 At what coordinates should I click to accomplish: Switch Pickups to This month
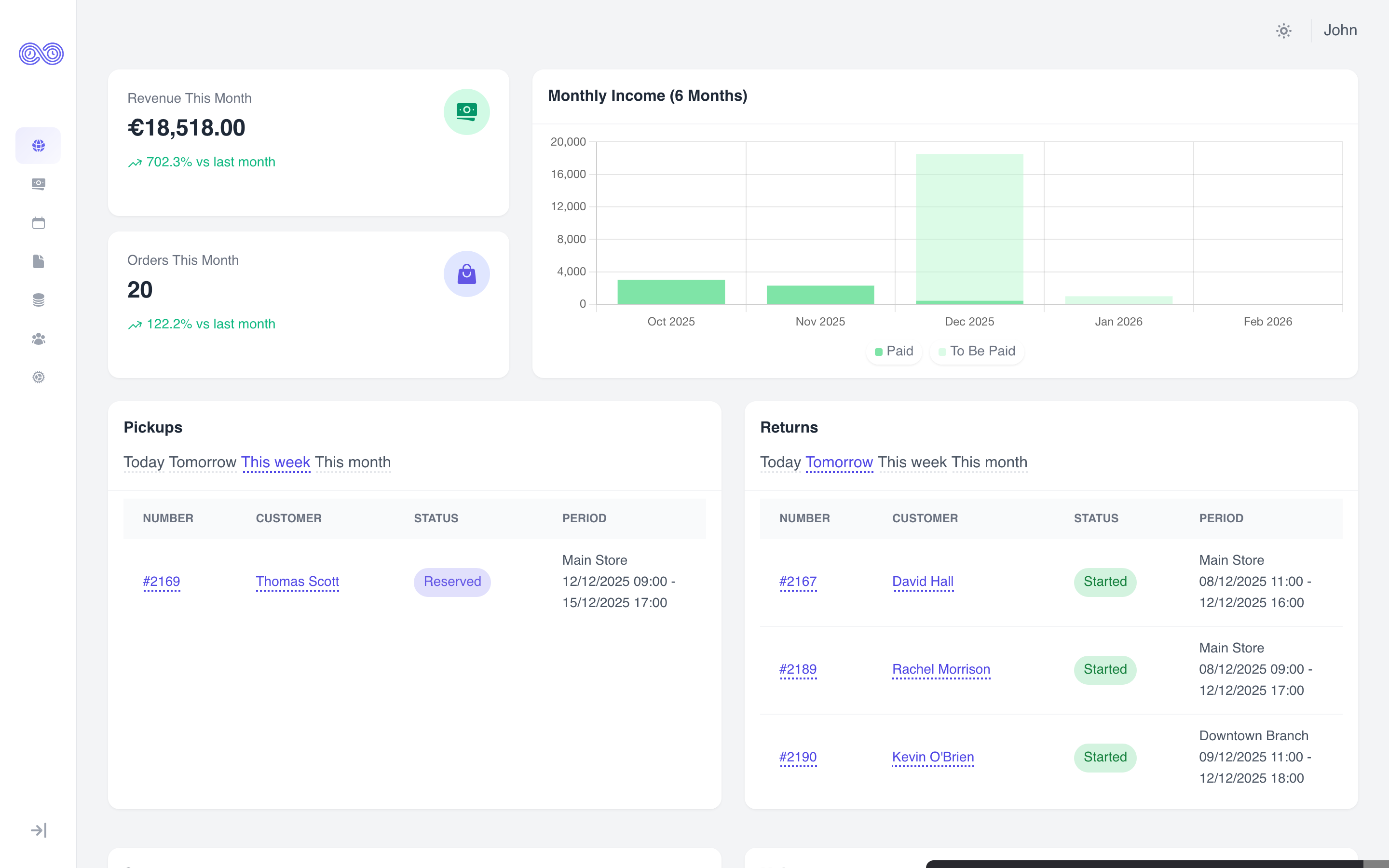point(353,462)
